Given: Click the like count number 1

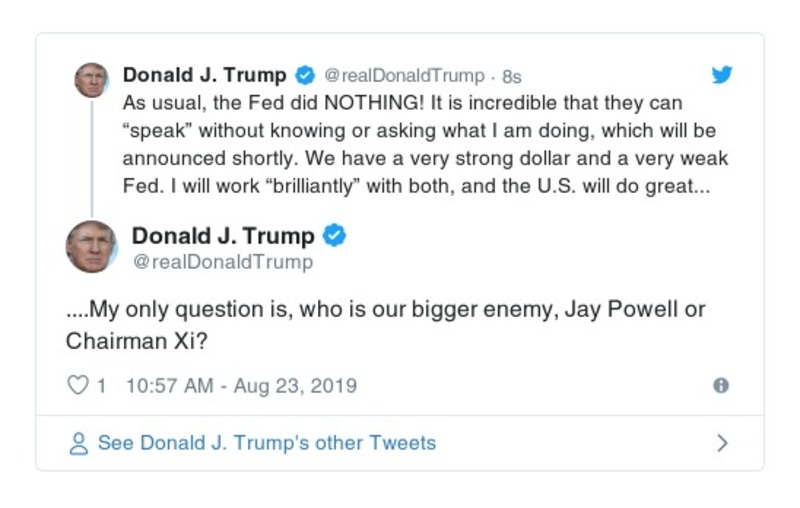Looking at the screenshot, I should [101, 386].
